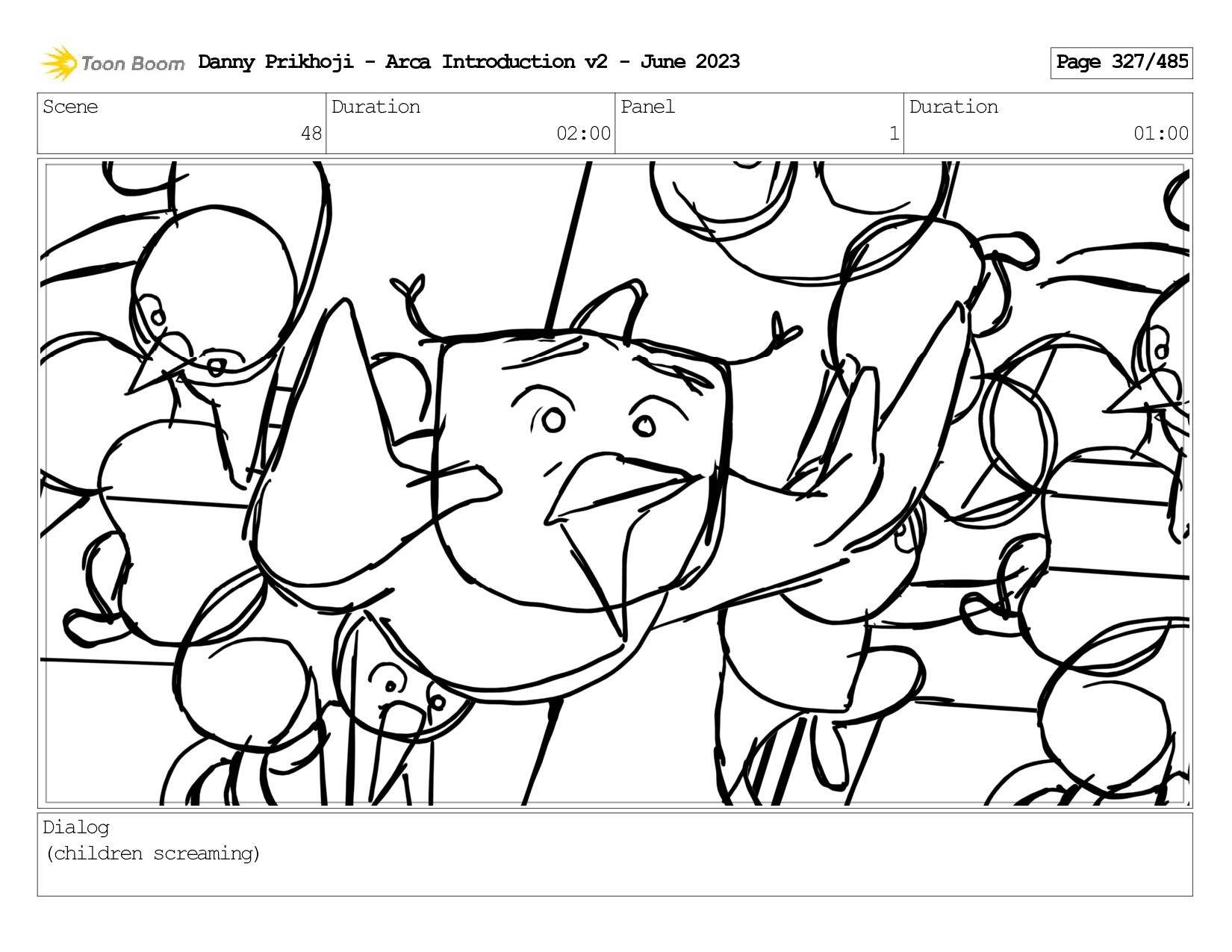The height and width of the screenshot is (952, 1232).
Task: Select the dialog text '(children screaming)'
Action: coord(153,853)
